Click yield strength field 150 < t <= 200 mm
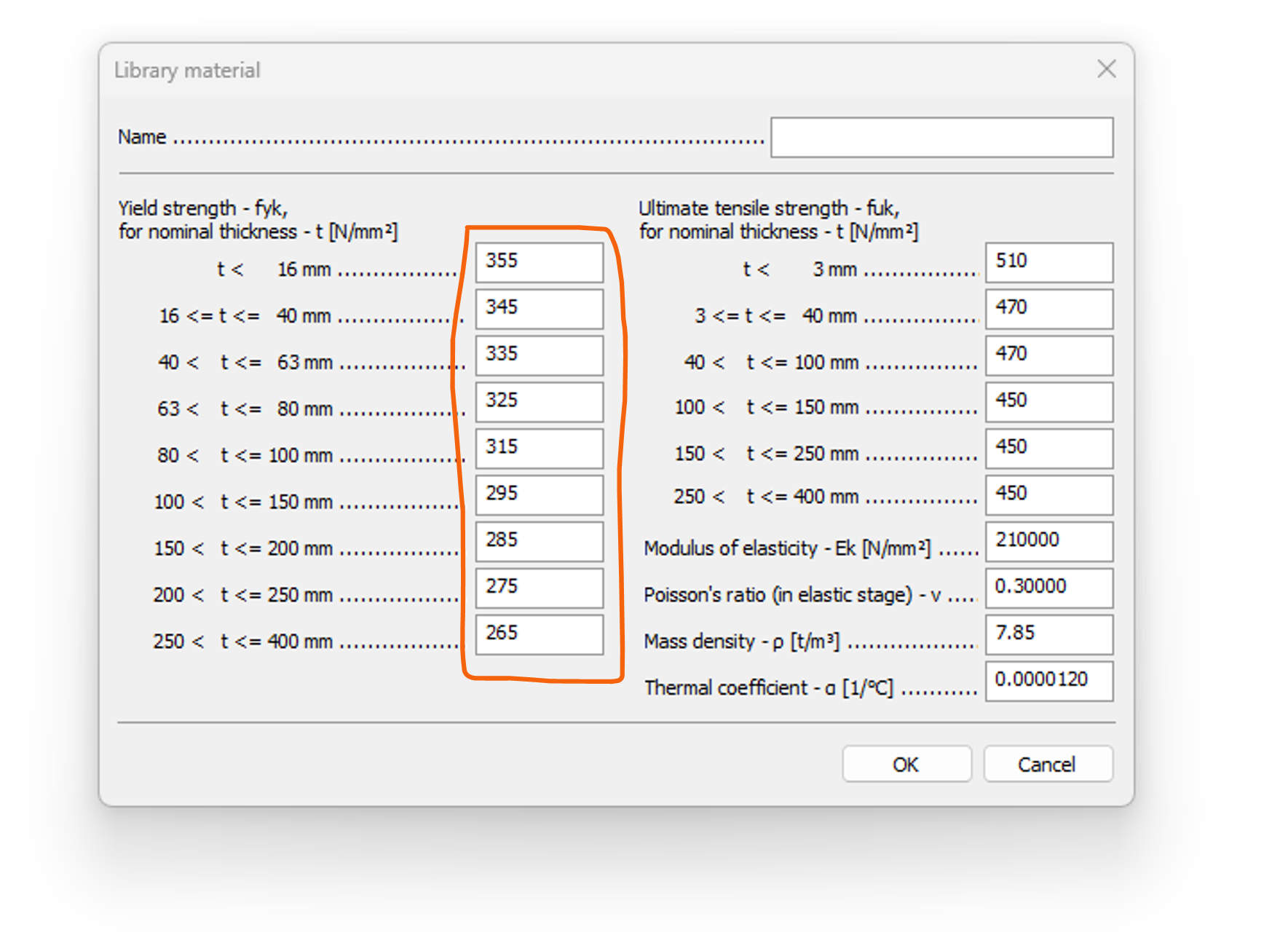This screenshot has width=1288, height=943. pos(540,542)
